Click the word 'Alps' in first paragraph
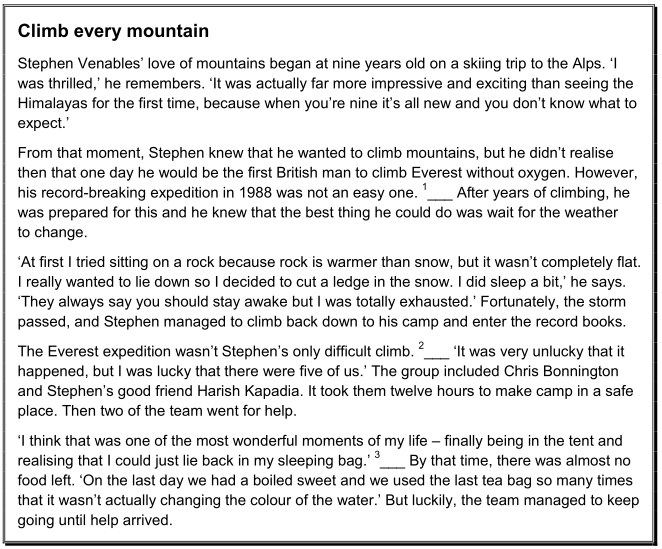 tap(586, 64)
